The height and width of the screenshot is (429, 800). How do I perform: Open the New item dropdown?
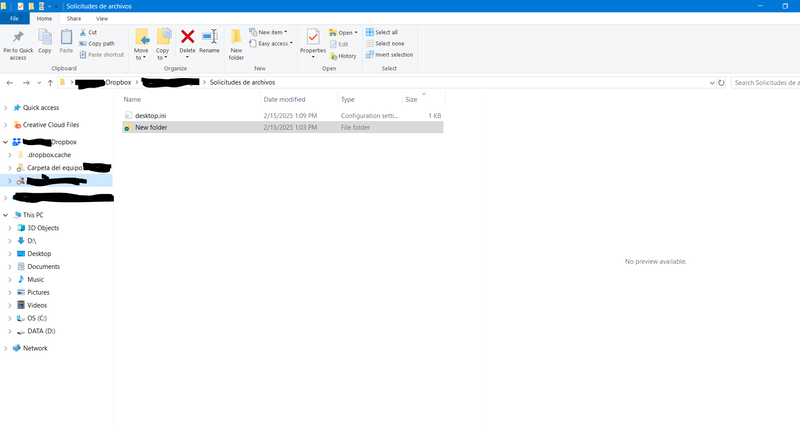pos(270,32)
